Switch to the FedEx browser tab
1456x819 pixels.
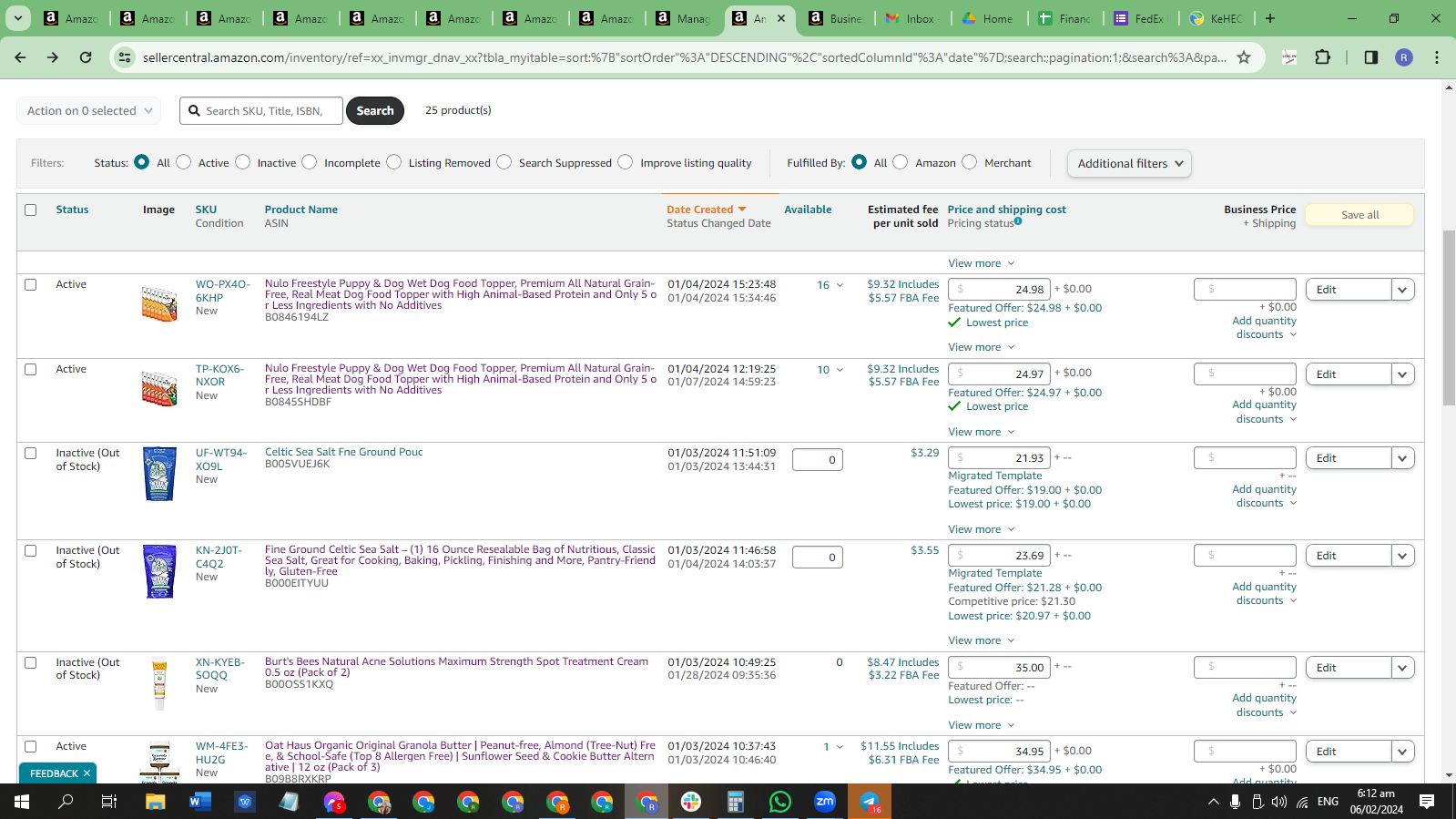[x=1140, y=18]
